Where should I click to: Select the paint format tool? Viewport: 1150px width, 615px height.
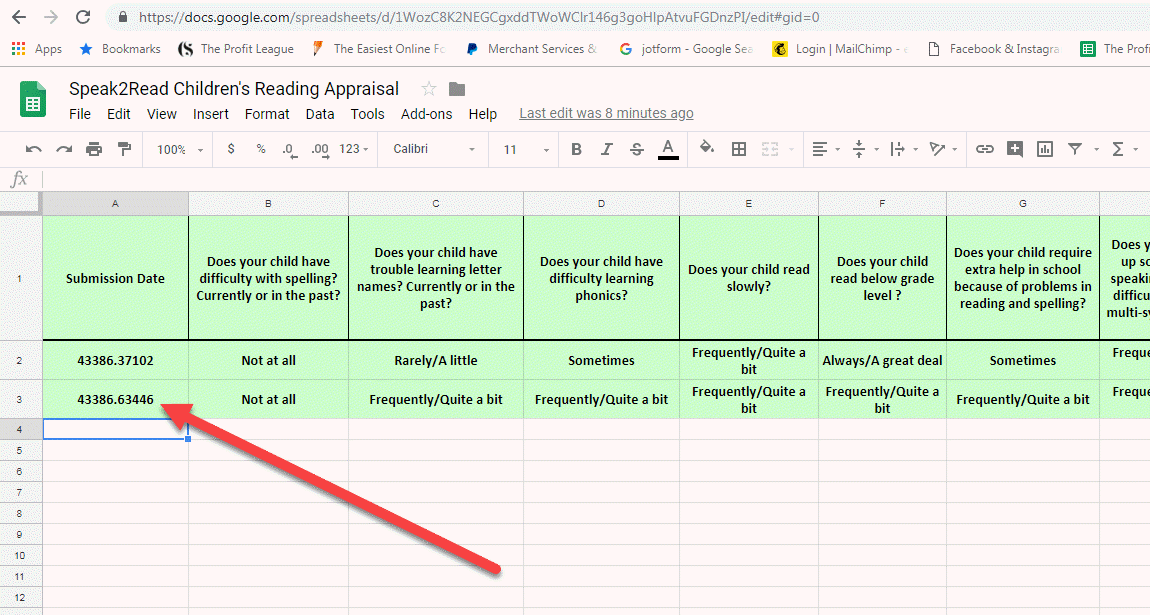pyautogui.click(x=125, y=148)
